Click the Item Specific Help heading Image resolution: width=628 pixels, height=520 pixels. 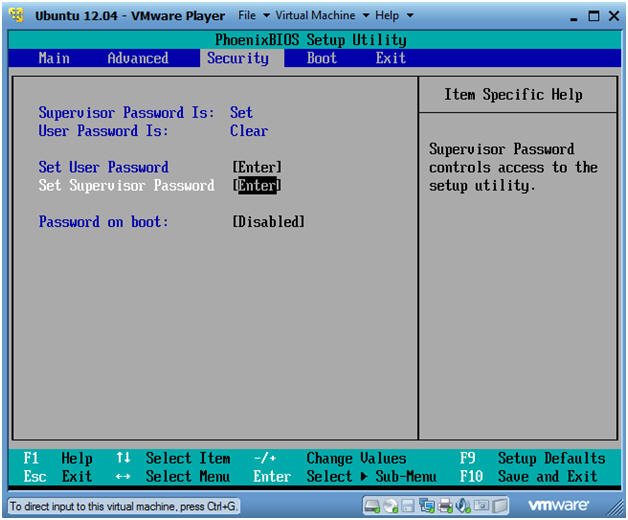click(x=513, y=95)
